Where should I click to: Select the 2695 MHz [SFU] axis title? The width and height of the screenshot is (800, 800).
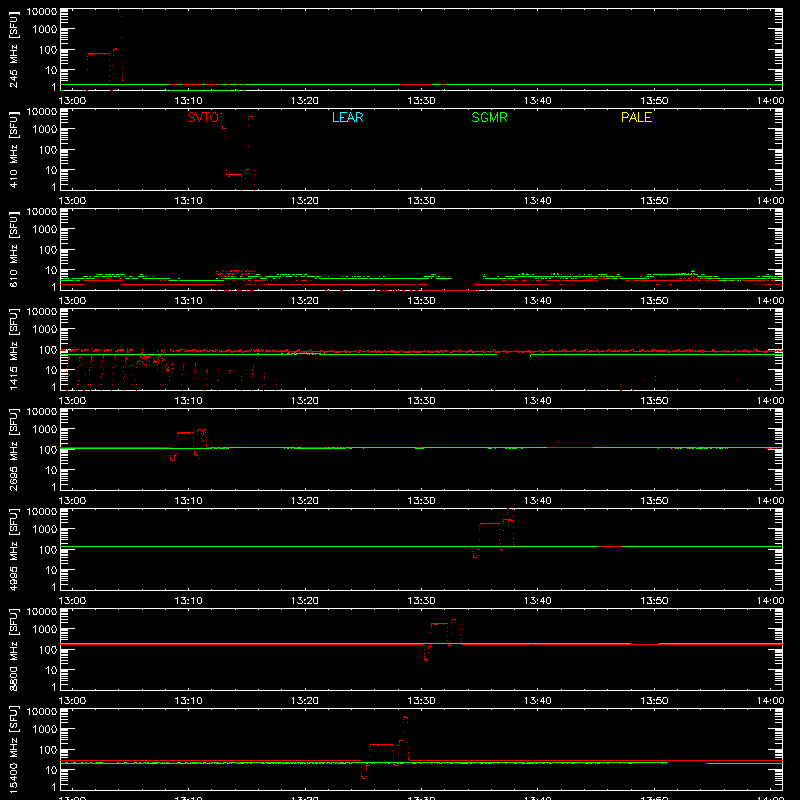tap(14, 449)
